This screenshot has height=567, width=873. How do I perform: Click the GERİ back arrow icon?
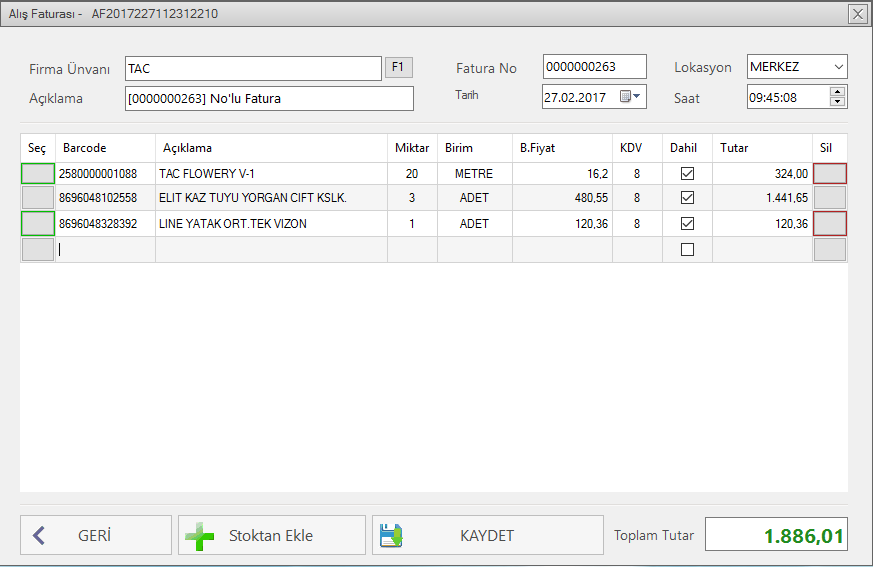point(39,535)
